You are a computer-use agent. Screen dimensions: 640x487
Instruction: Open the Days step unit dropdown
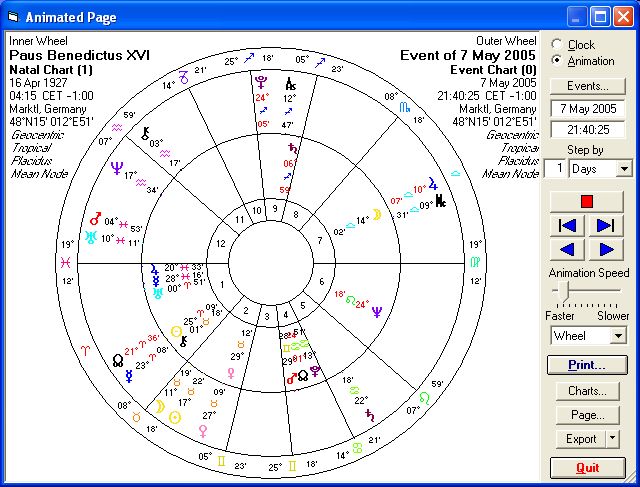(624, 170)
